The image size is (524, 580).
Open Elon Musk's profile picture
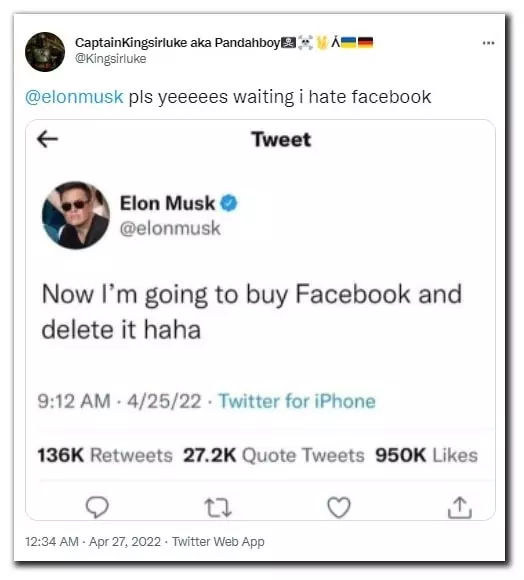click(x=76, y=215)
